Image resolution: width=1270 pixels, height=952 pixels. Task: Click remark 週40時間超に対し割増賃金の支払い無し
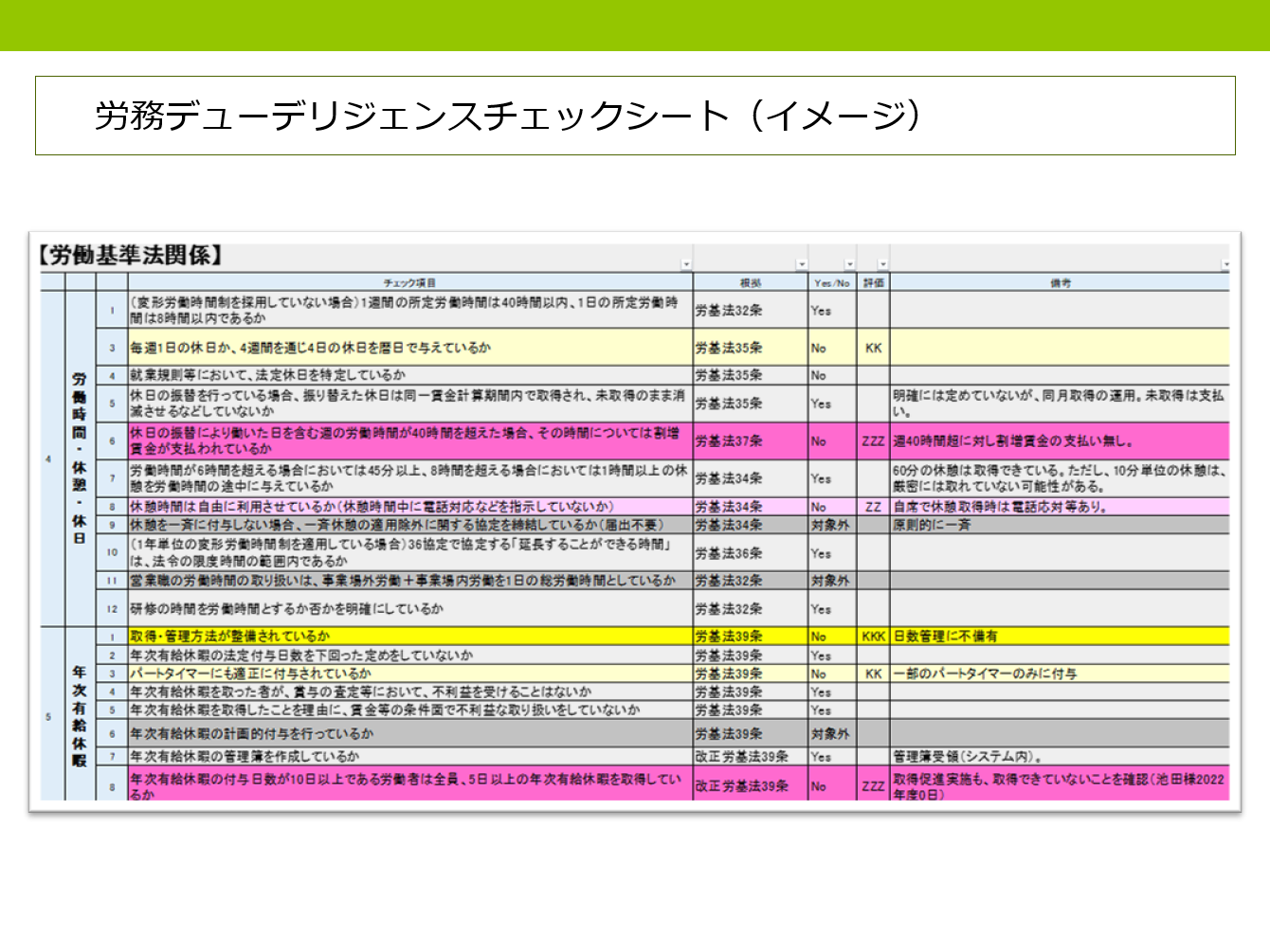click(1060, 440)
